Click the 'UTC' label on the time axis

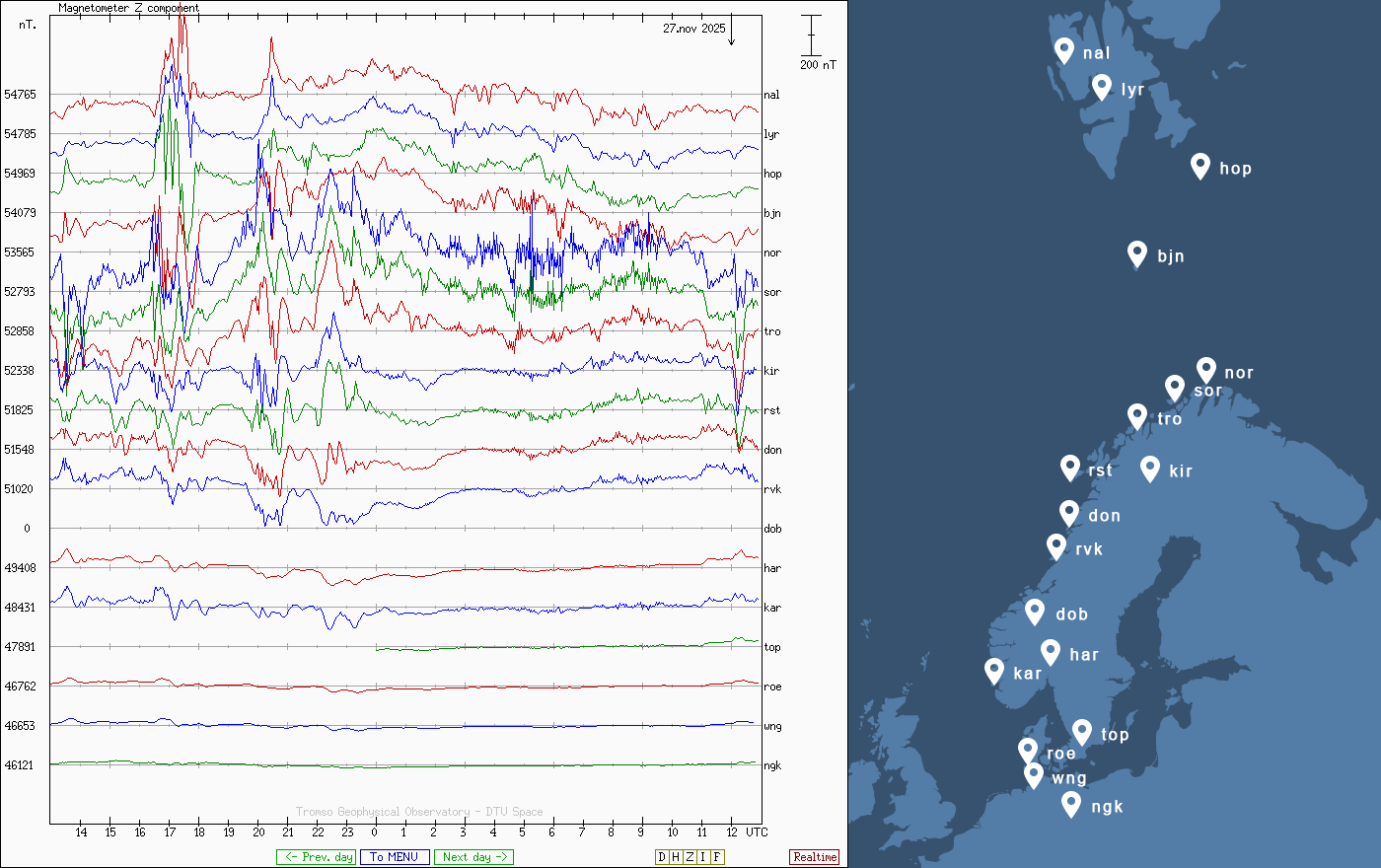757,832
